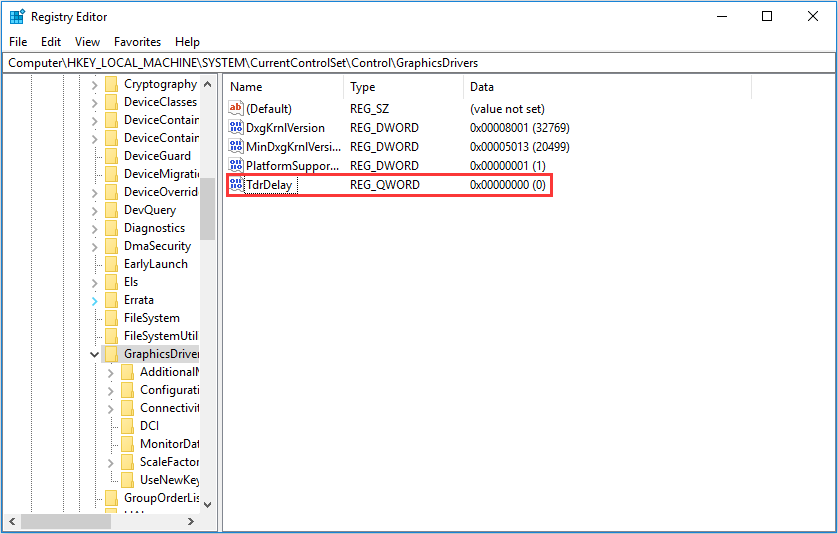Open the File menu
The height and width of the screenshot is (534, 838).
click(x=19, y=42)
